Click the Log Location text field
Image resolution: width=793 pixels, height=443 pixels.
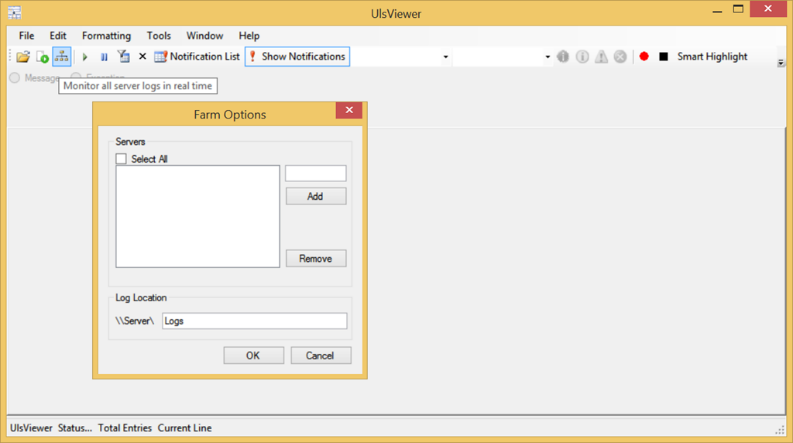coord(254,321)
